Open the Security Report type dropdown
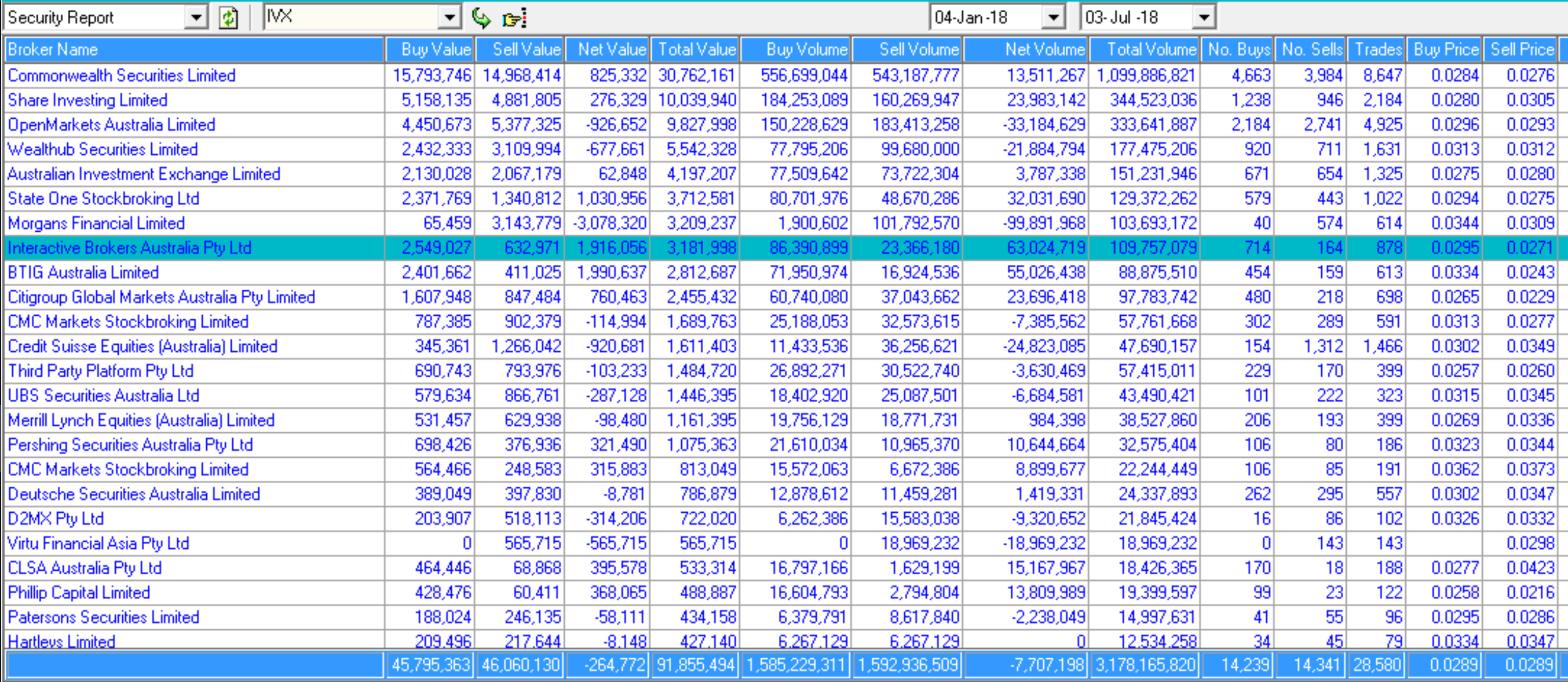 pyautogui.click(x=195, y=17)
